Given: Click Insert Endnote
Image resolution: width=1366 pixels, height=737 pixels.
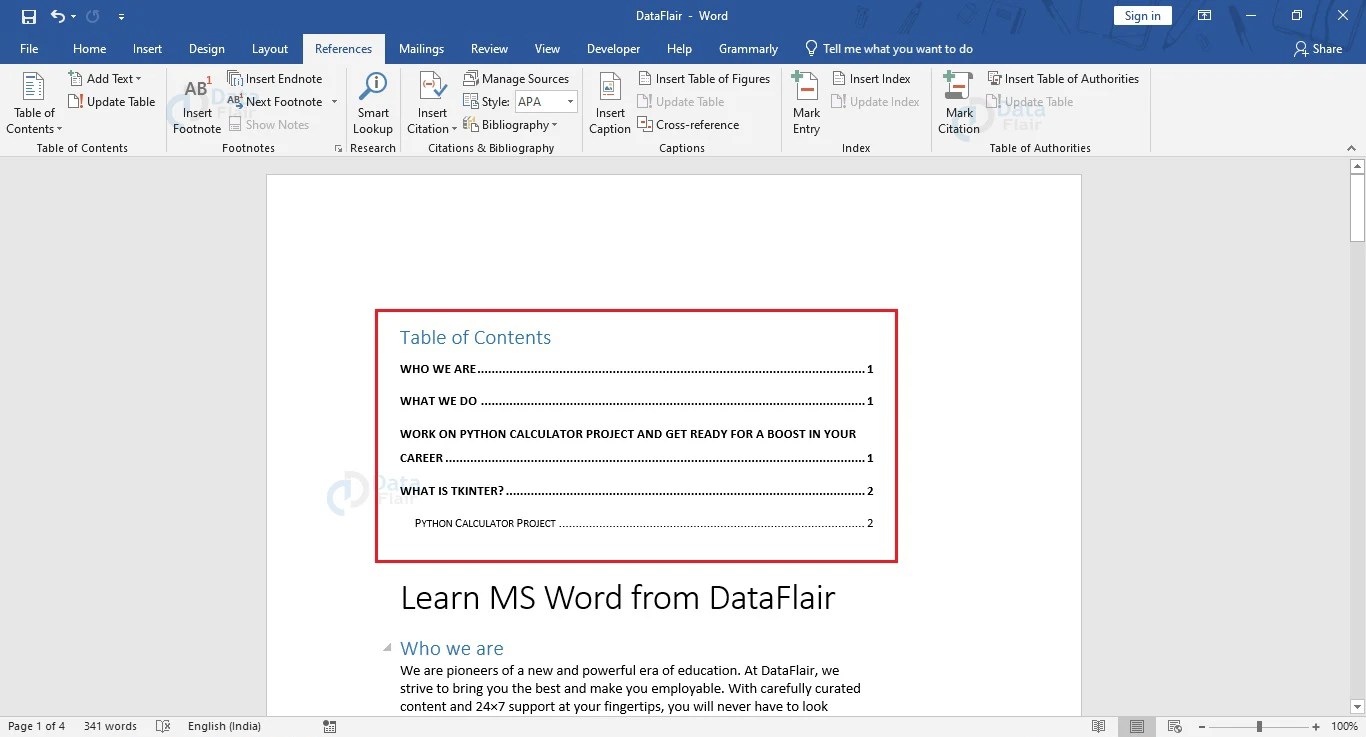Looking at the screenshot, I should point(276,78).
